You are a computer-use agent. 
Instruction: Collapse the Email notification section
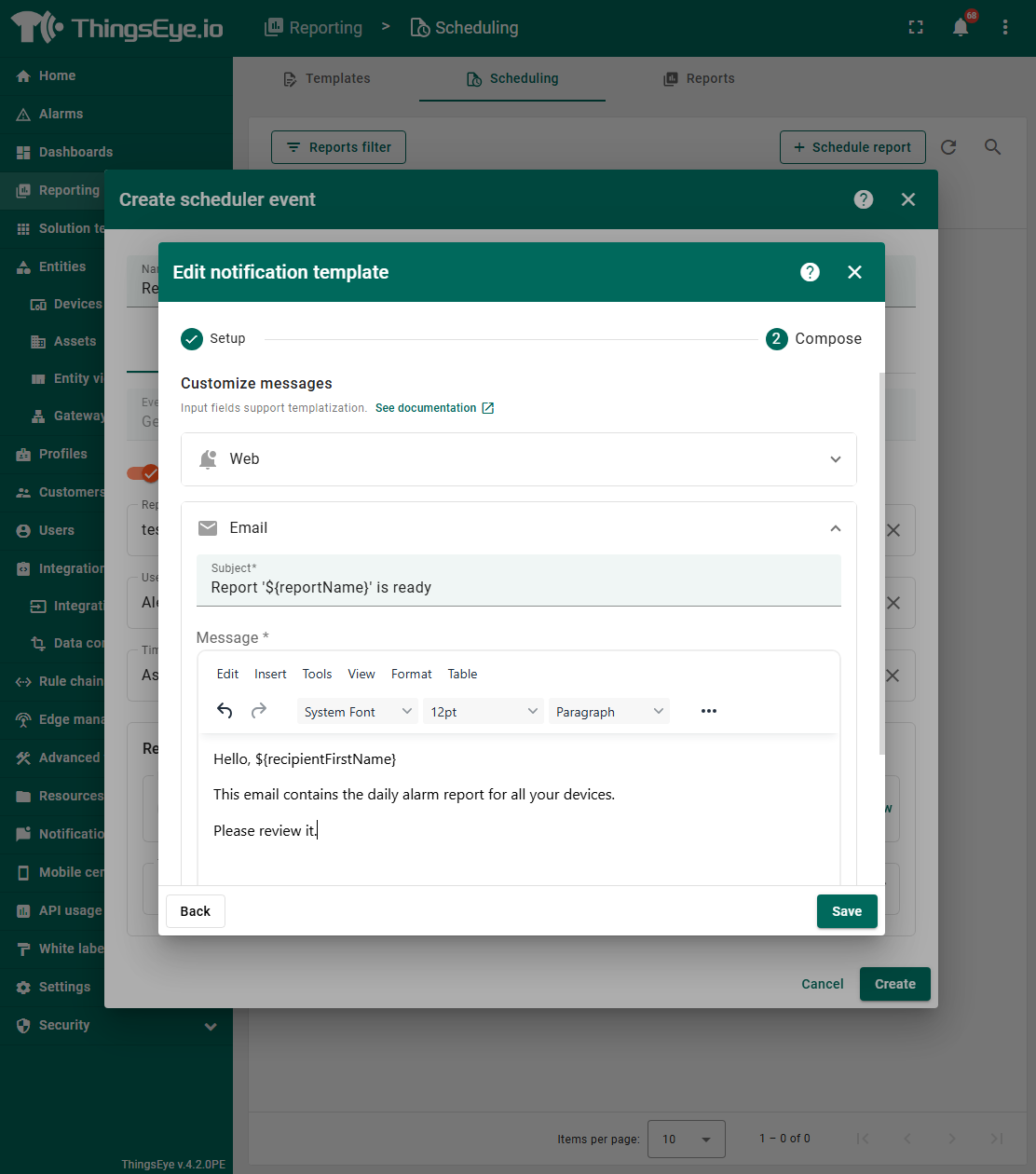point(835,528)
